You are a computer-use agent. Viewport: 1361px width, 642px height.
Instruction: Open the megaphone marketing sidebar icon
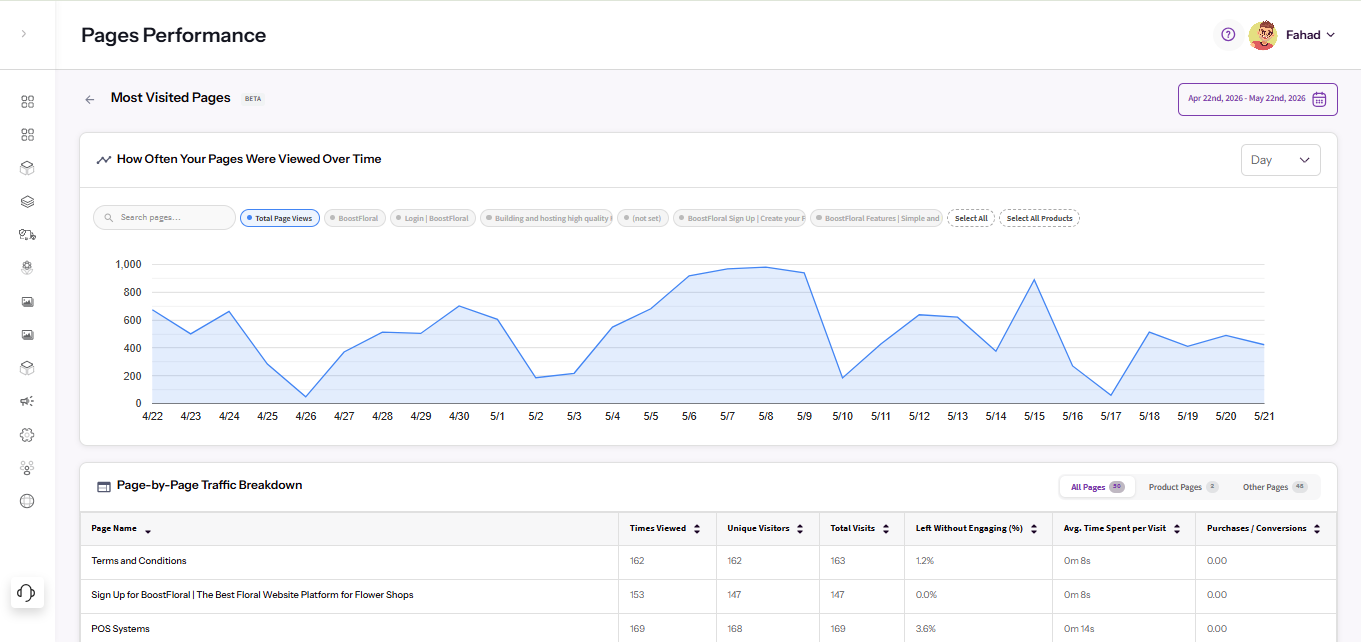[x=27, y=401]
